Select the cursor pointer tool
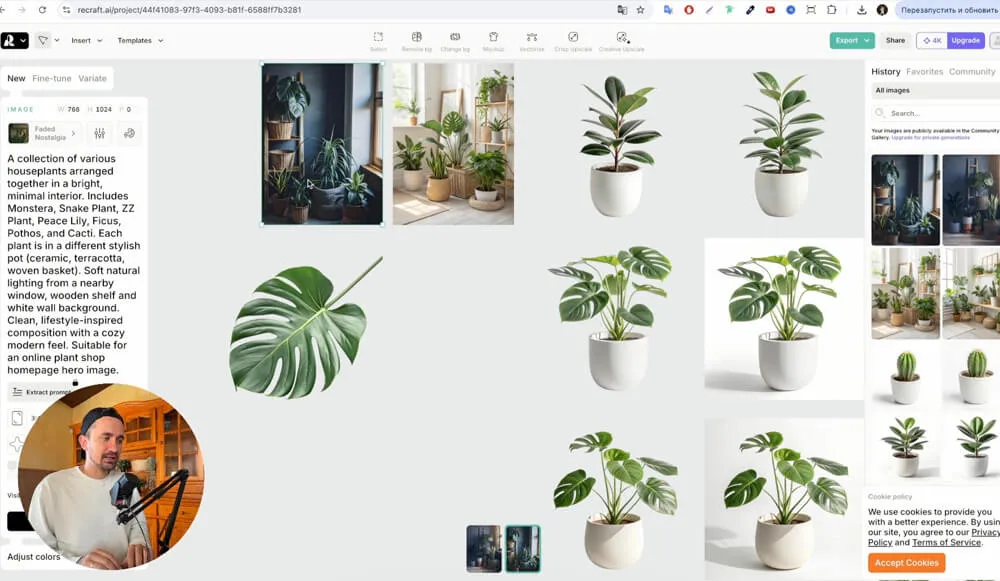Image resolution: width=1000 pixels, height=581 pixels. click(x=42, y=40)
